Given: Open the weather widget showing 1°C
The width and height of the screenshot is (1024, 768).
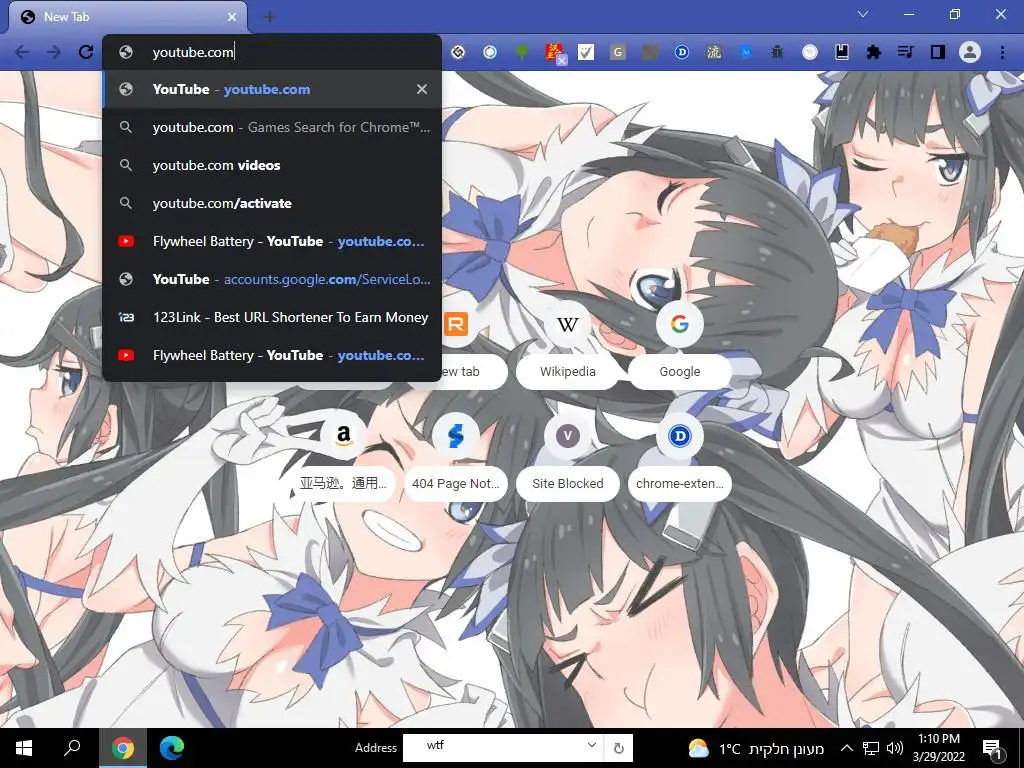Looking at the screenshot, I should coord(755,748).
